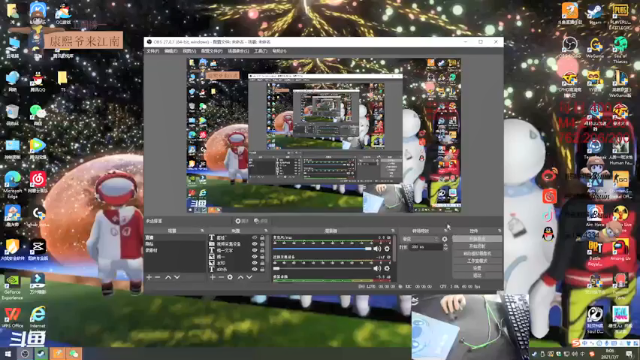Click the Start Streaming button
640x360 pixels.
477,239
